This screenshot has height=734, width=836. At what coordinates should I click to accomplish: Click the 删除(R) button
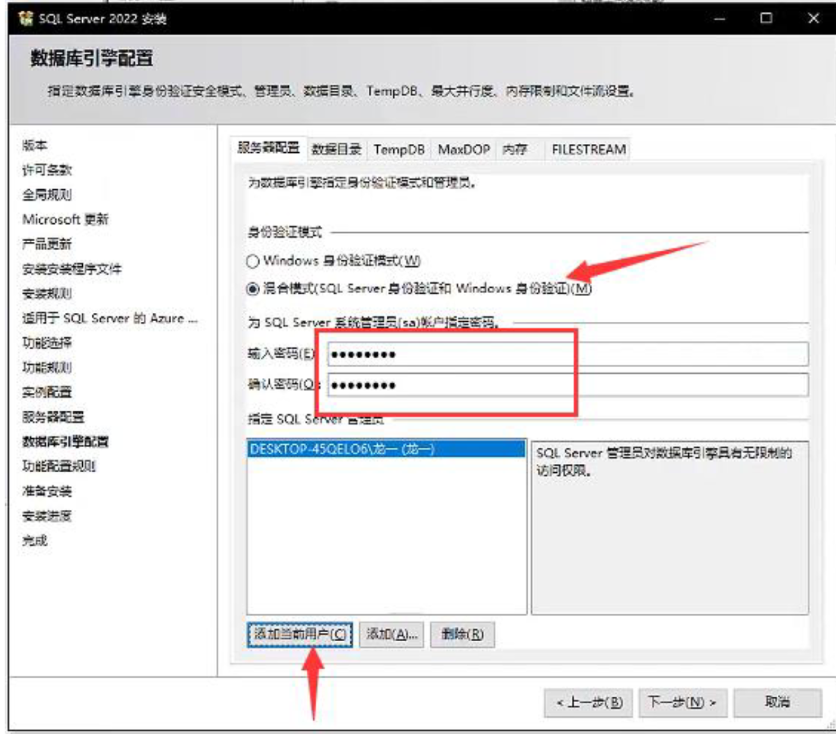pos(461,634)
